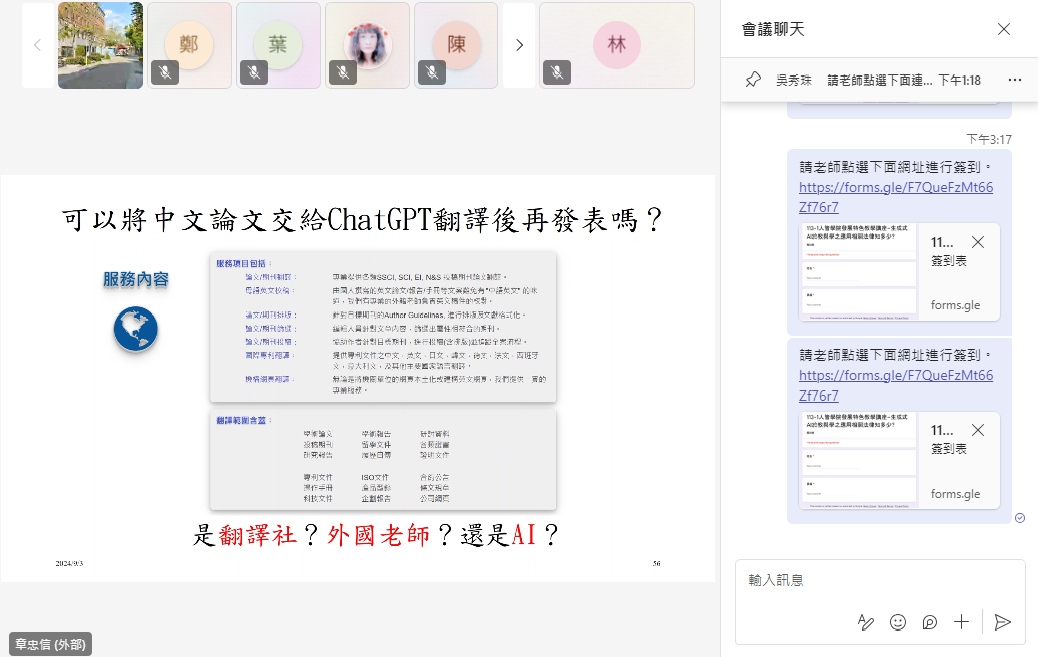Click the red text 外國老師 on the slide
The height and width of the screenshot is (657, 1038).
tap(379, 534)
